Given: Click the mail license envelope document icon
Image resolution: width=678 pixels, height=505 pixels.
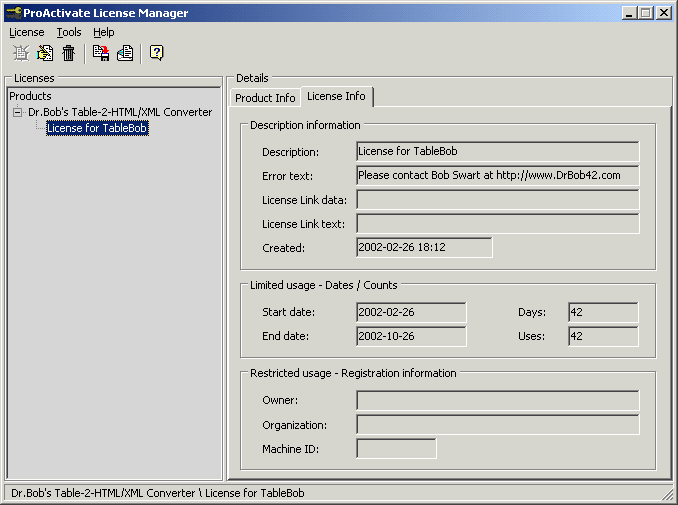Looking at the screenshot, I should [x=125, y=53].
